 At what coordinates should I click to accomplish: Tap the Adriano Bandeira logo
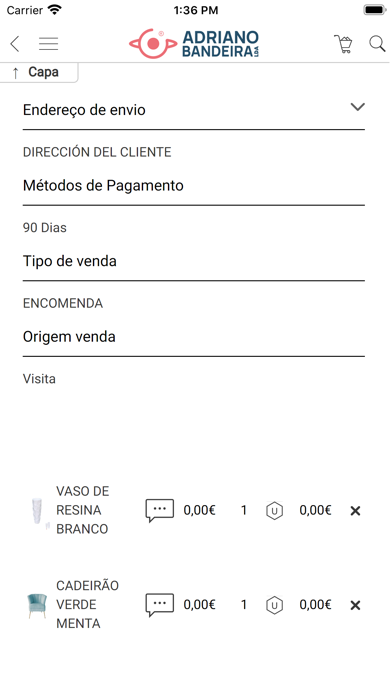point(194,44)
